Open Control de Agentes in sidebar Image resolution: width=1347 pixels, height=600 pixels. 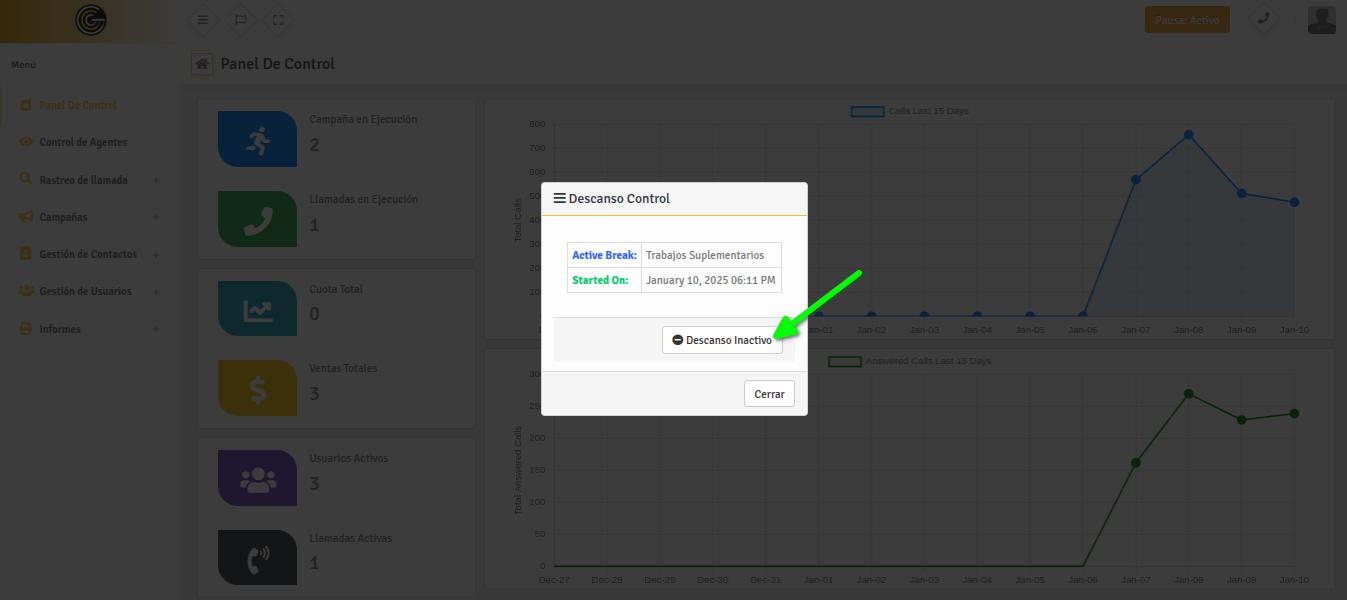(83, 142)
